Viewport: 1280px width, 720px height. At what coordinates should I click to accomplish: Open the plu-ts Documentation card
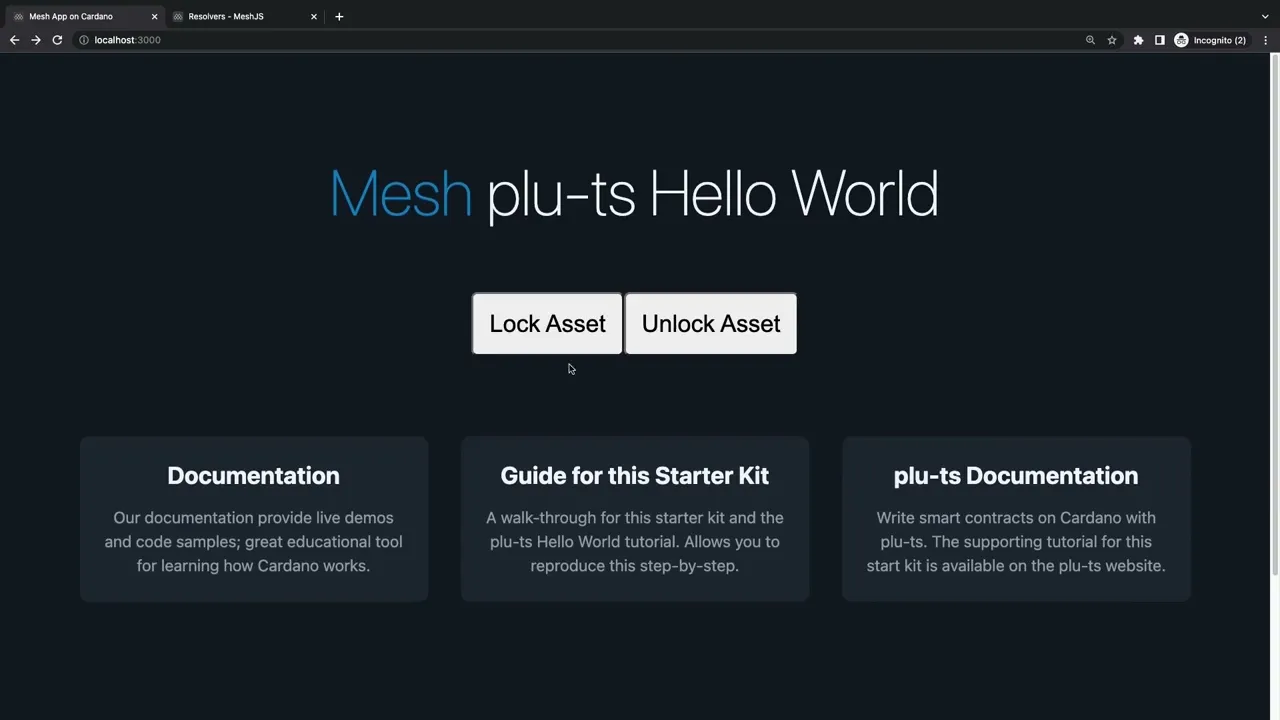[1016, 518]
